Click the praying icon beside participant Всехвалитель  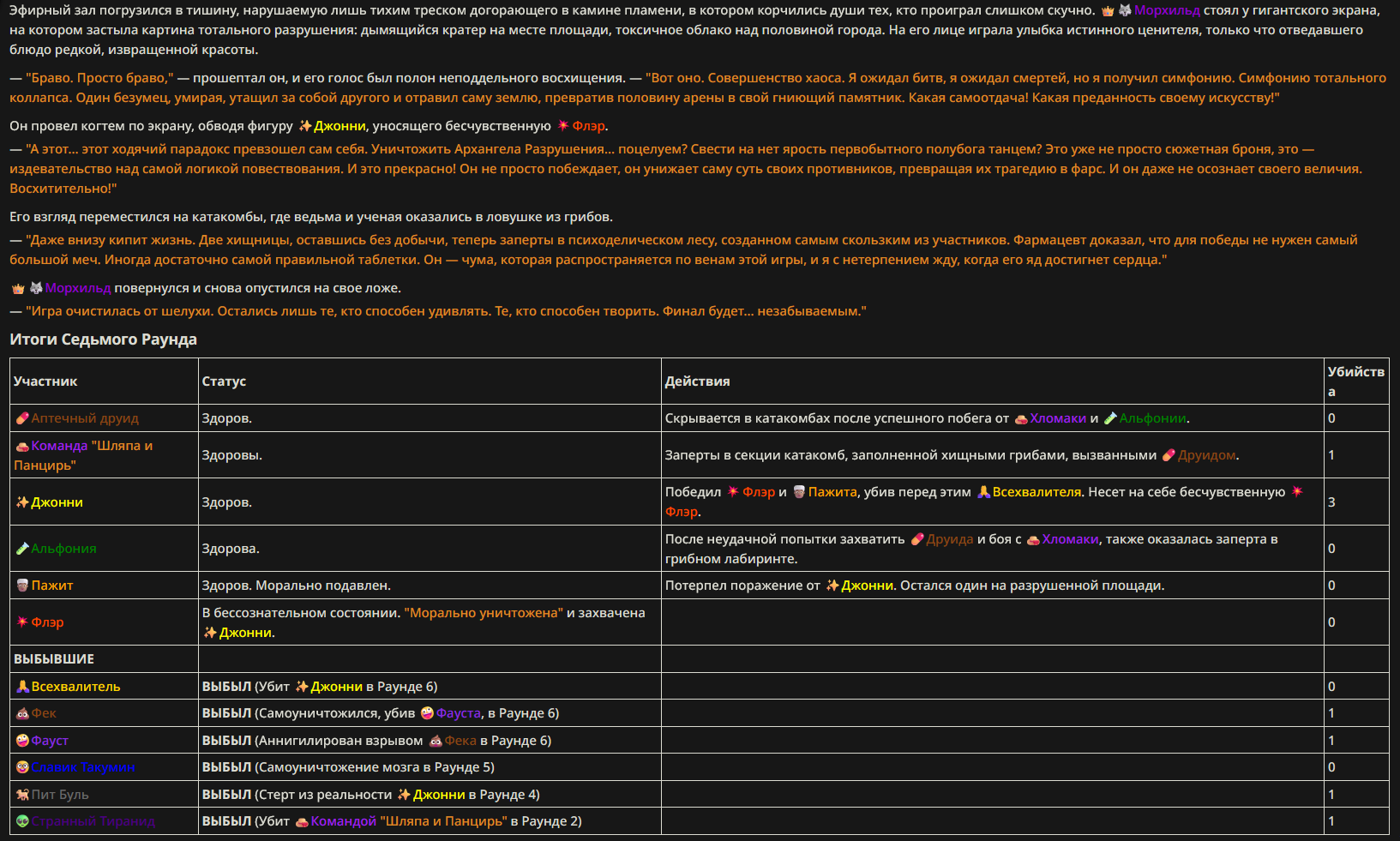(22, 687)
